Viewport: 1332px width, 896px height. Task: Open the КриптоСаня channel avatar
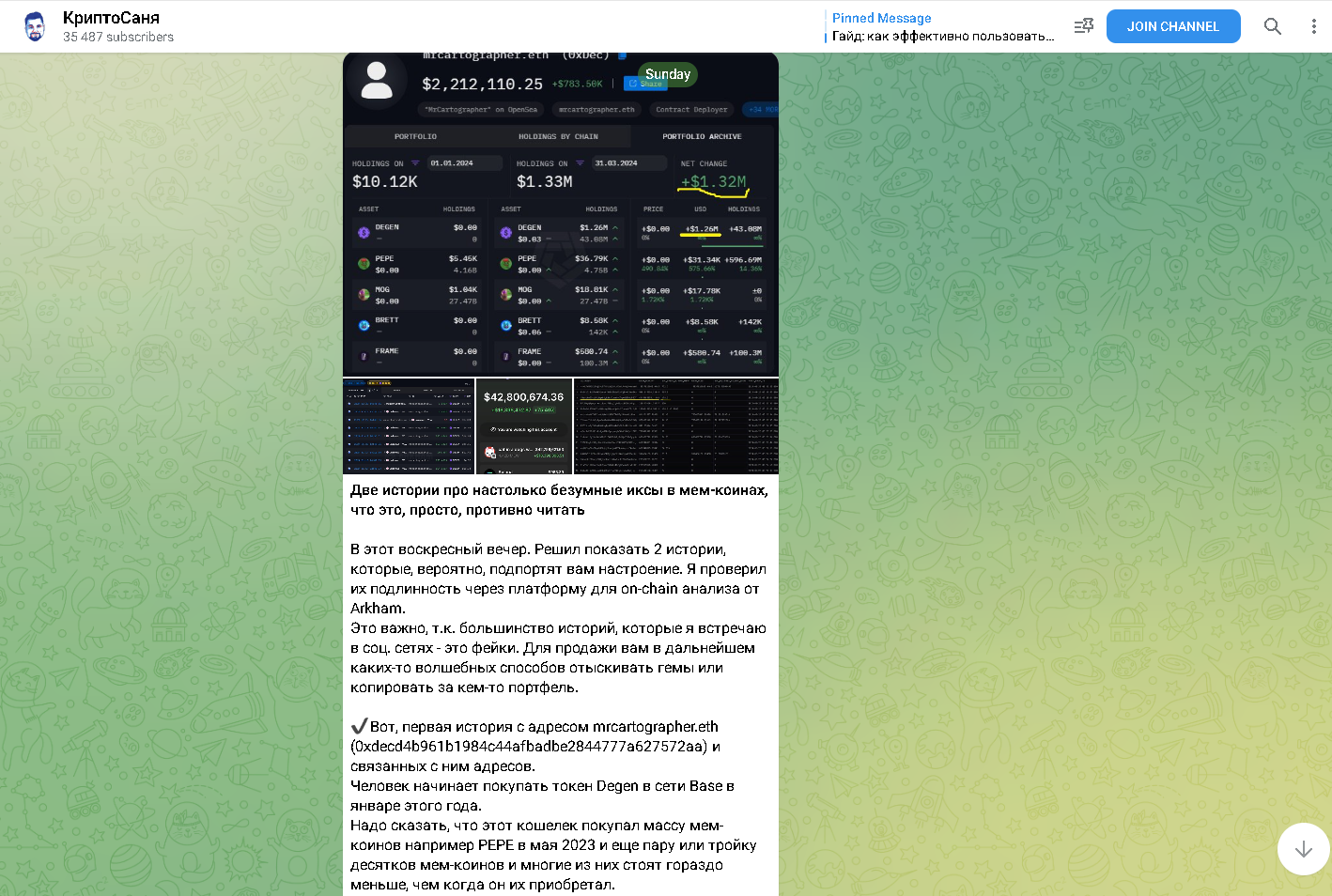(35, 26)
